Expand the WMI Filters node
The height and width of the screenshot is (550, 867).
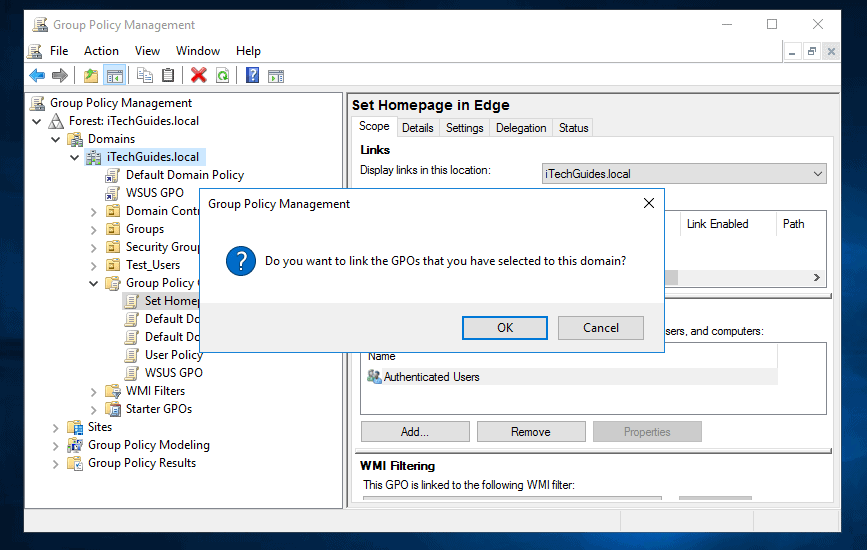click(x=93, y=392)
